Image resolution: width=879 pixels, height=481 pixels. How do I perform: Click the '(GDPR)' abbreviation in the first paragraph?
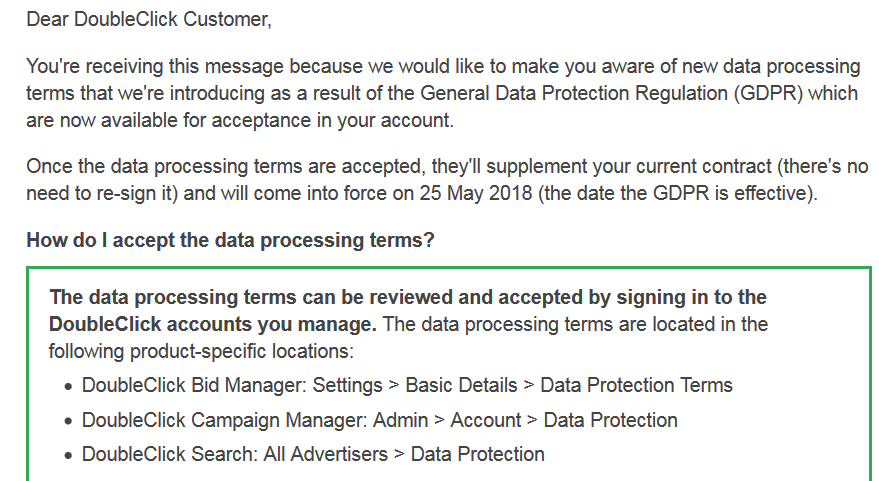pyautogui.click(x=768, y=93)
